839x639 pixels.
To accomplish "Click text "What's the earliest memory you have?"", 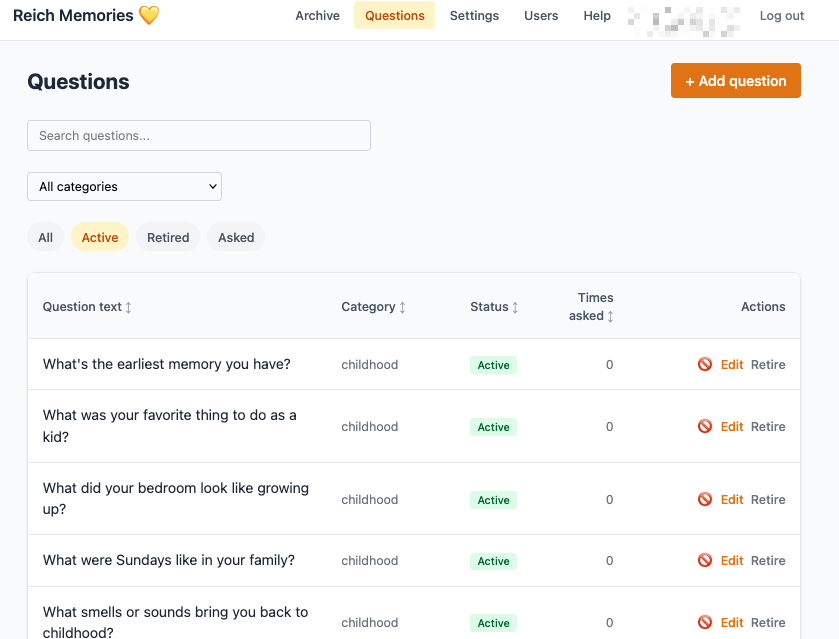I will 166,364.
